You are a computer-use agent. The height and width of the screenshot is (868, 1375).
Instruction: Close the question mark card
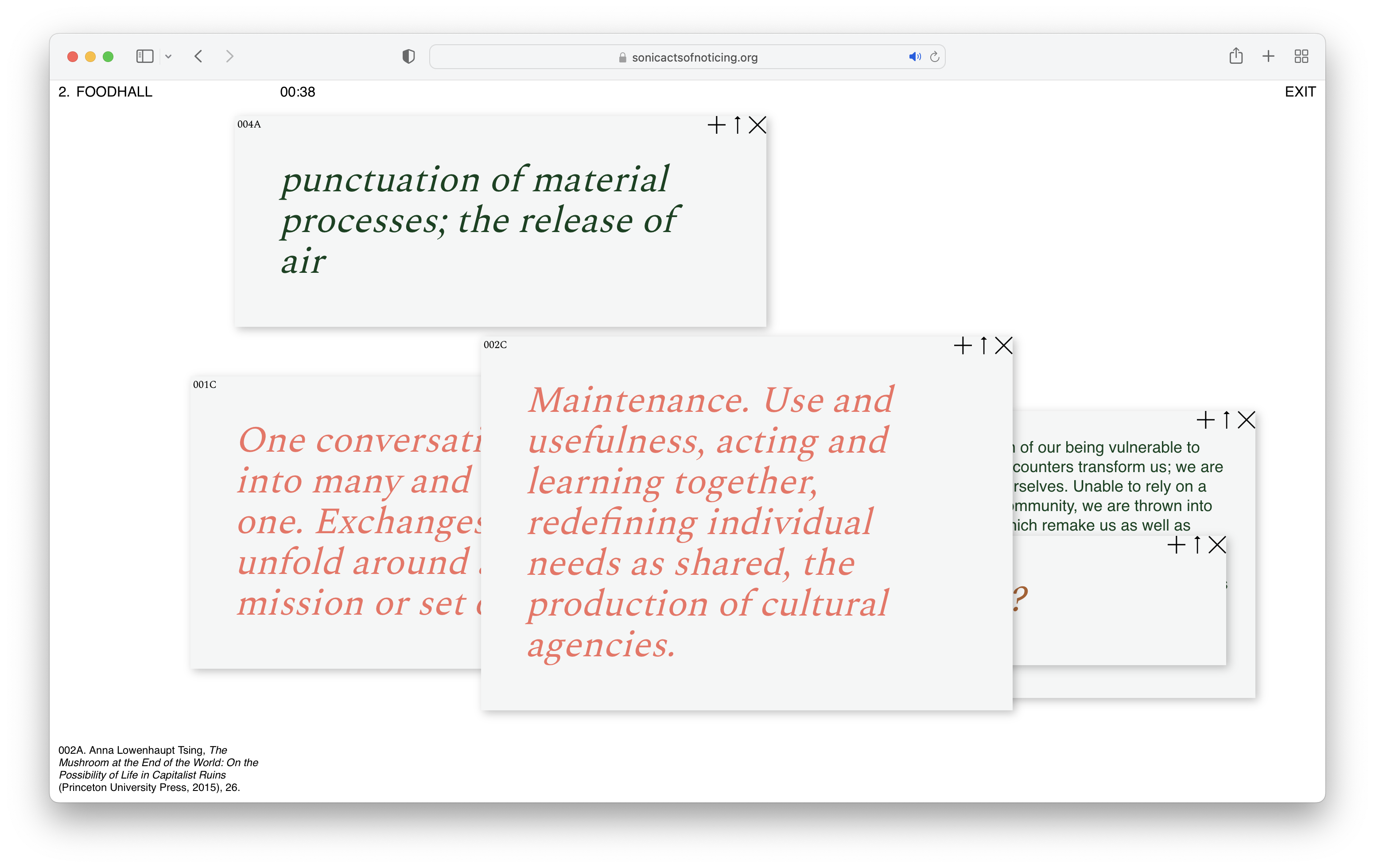pos(1217,544)
